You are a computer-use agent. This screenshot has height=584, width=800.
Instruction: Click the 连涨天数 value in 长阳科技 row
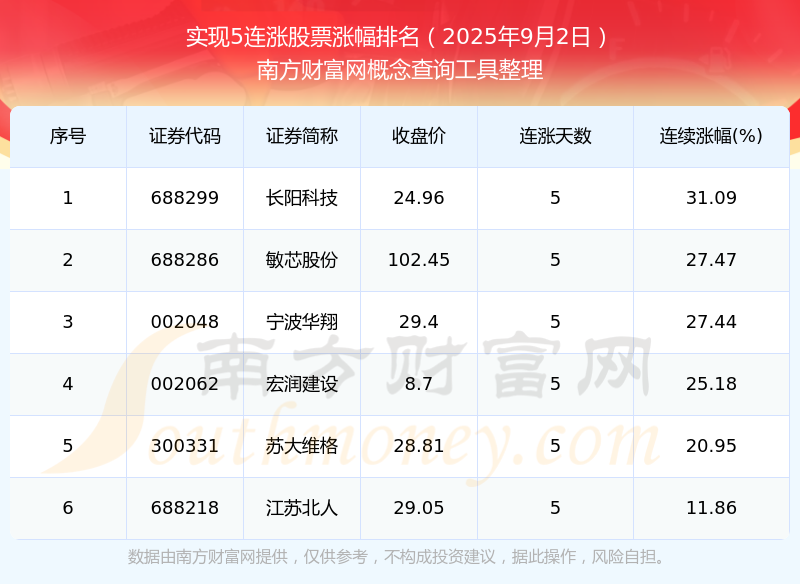555,198
